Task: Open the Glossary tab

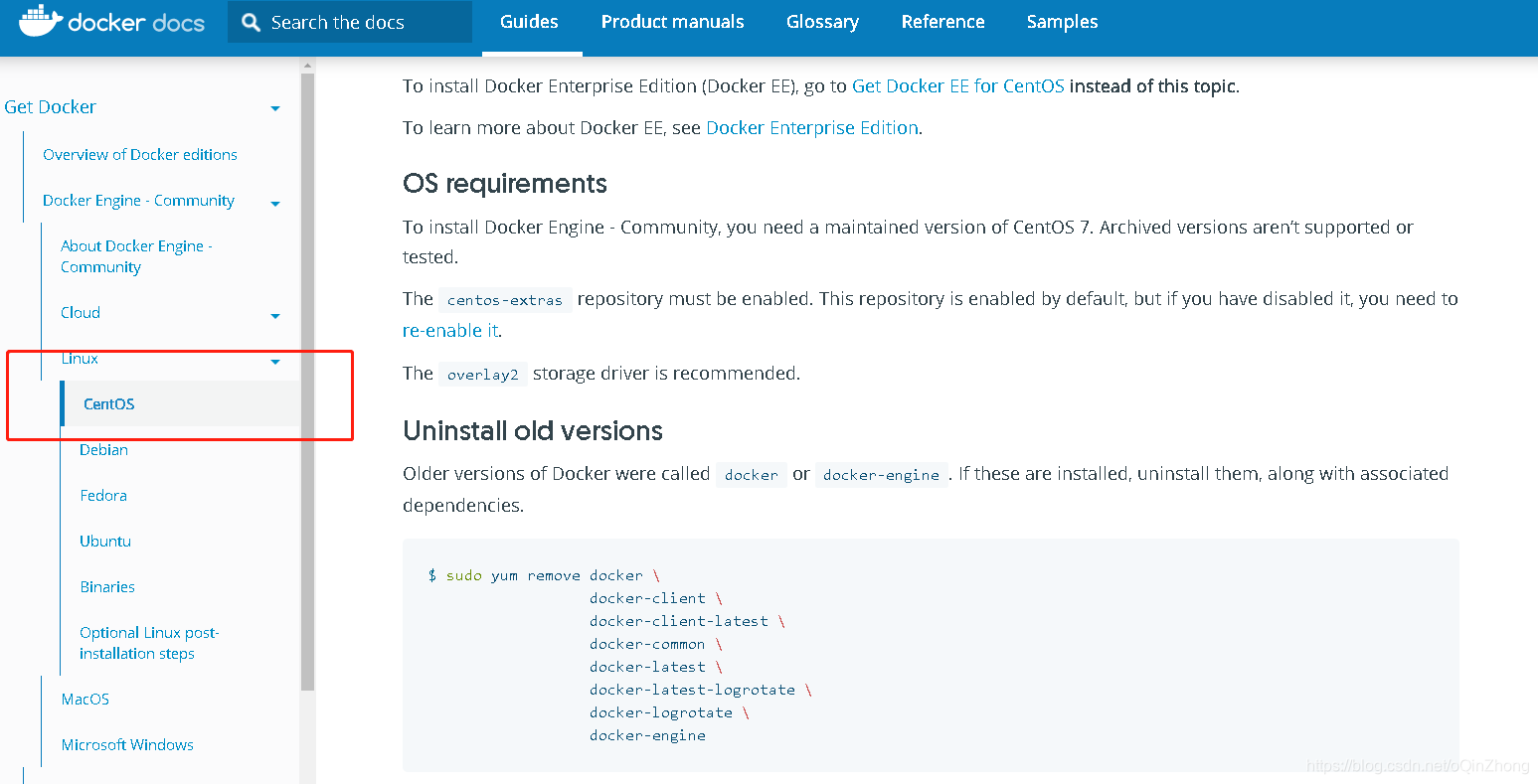Action: click(822, 22)
